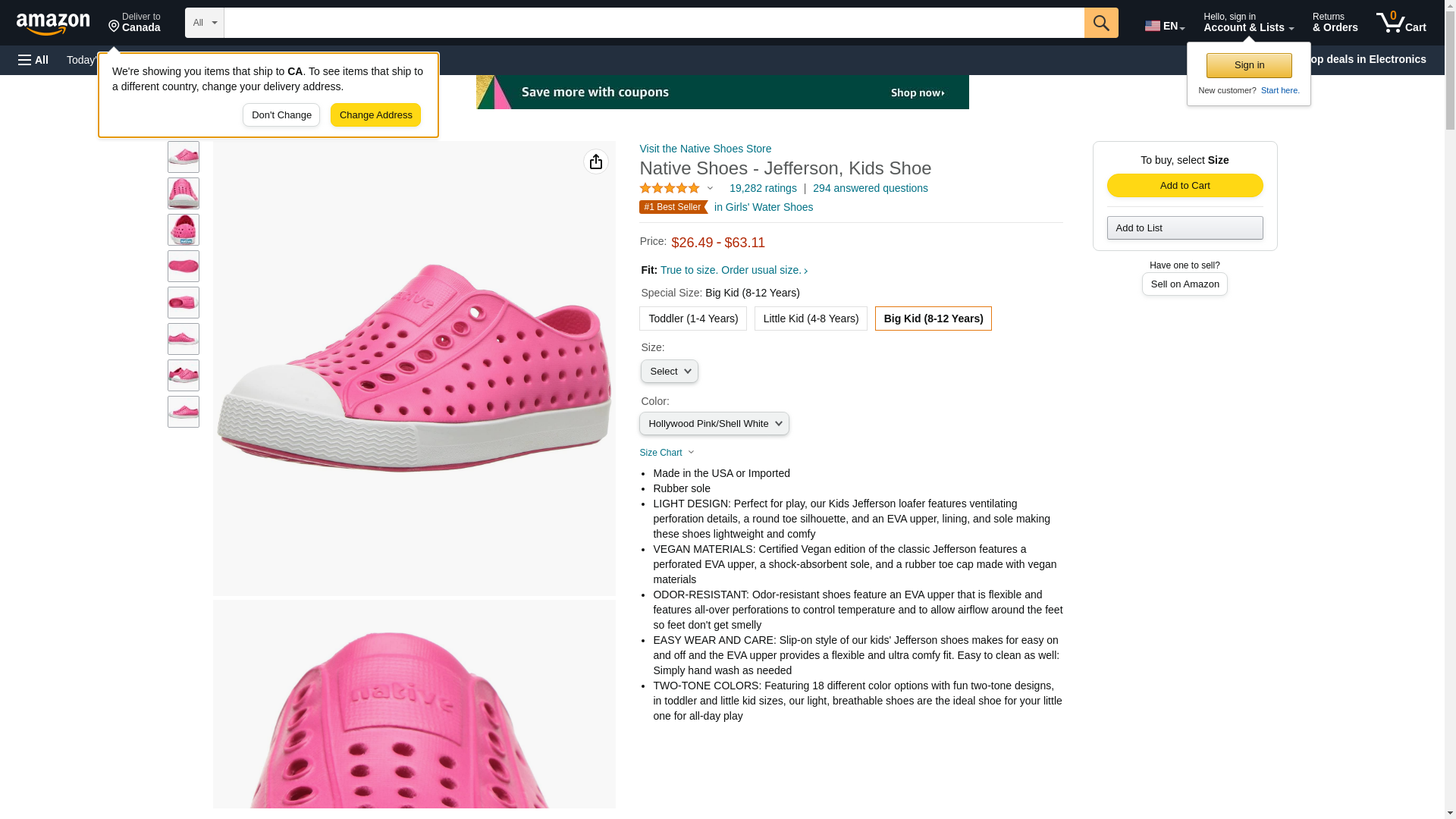Open the 19,282 ratings link
This screenshot has width=1456, height=819.
(x=763, y=188)
